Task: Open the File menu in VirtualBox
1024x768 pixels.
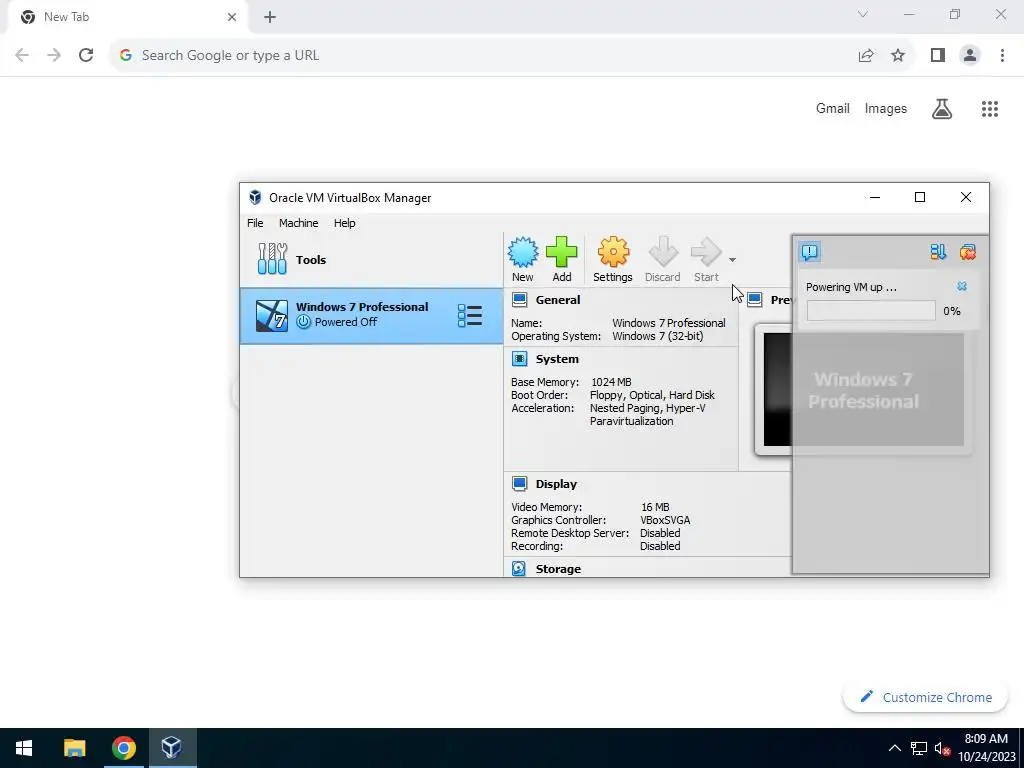Action: (x=255, y=223)
